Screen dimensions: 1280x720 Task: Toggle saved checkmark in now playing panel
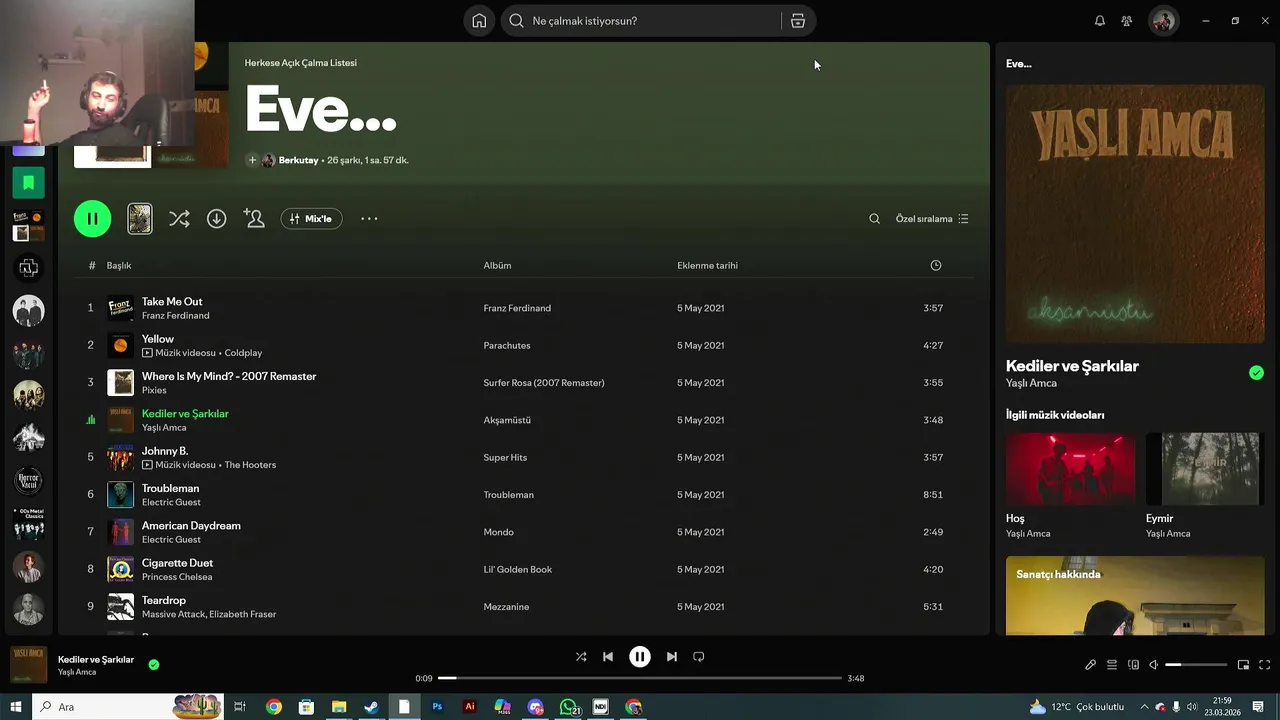click(x=1256, y=373)
